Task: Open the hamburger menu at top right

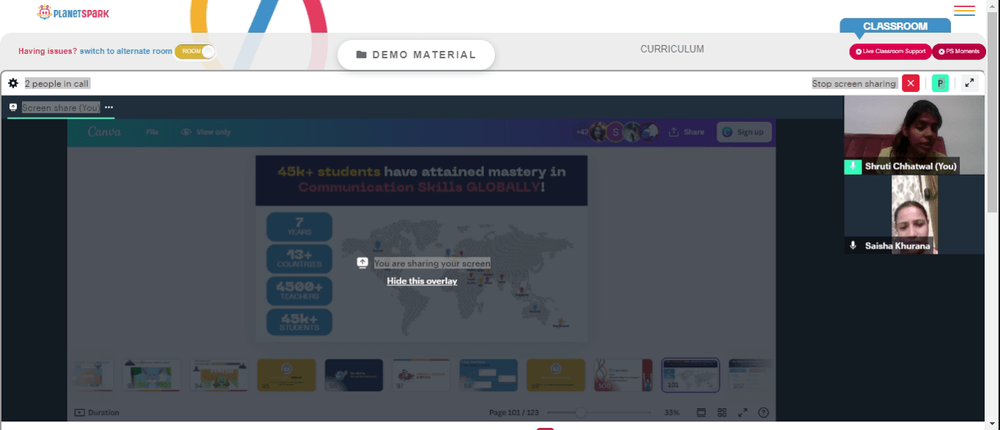Action: pos(964,10)
